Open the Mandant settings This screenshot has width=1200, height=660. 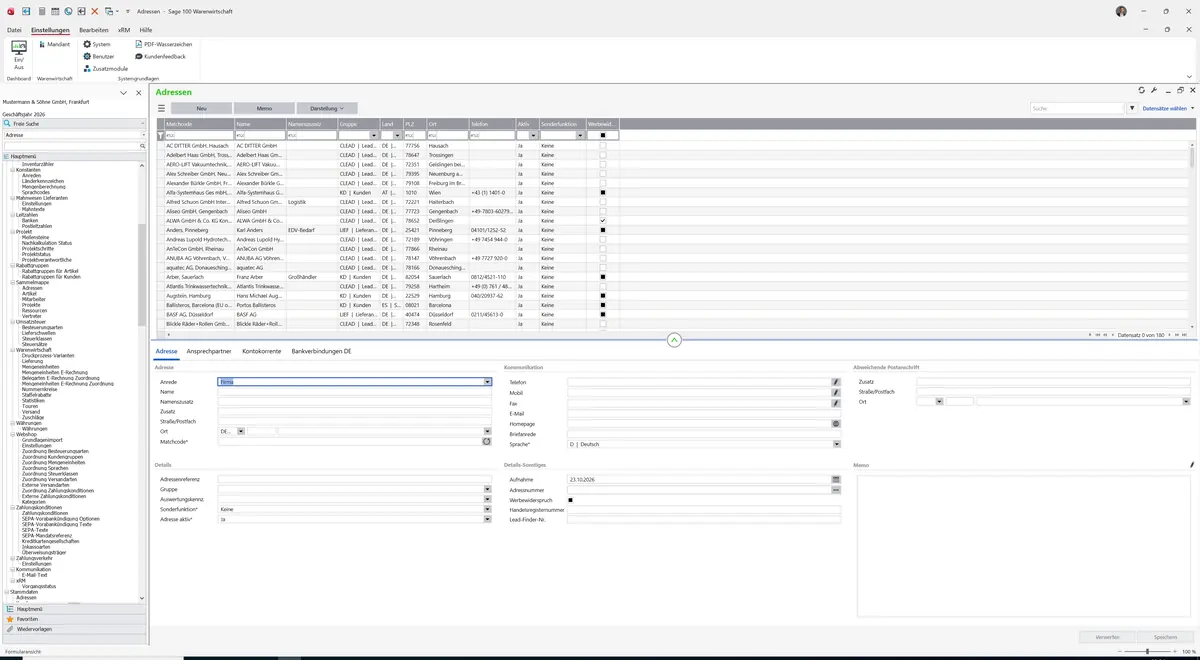pyautogui.click(x=53, y=45)
